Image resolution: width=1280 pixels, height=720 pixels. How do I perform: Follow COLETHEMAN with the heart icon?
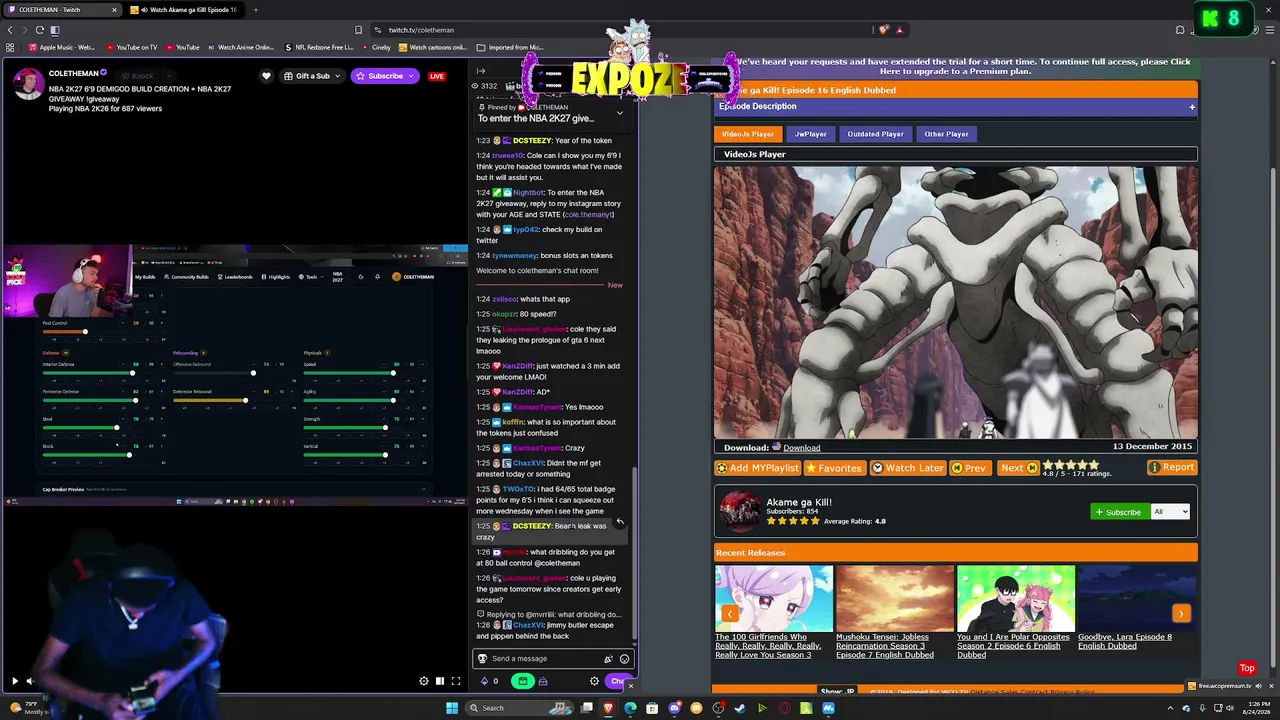click(266, 76)
